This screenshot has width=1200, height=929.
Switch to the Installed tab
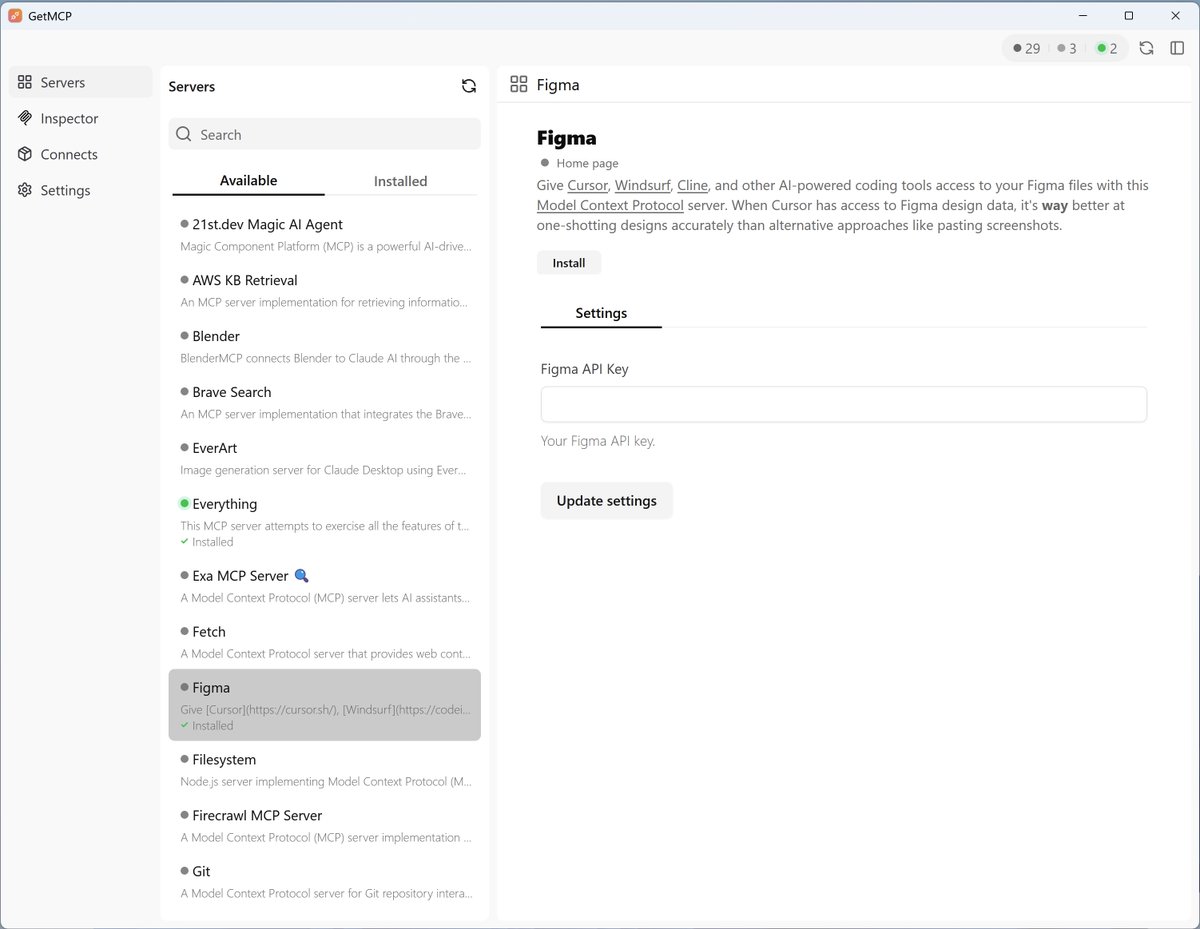pyautogui.click(x=401, y=181)
